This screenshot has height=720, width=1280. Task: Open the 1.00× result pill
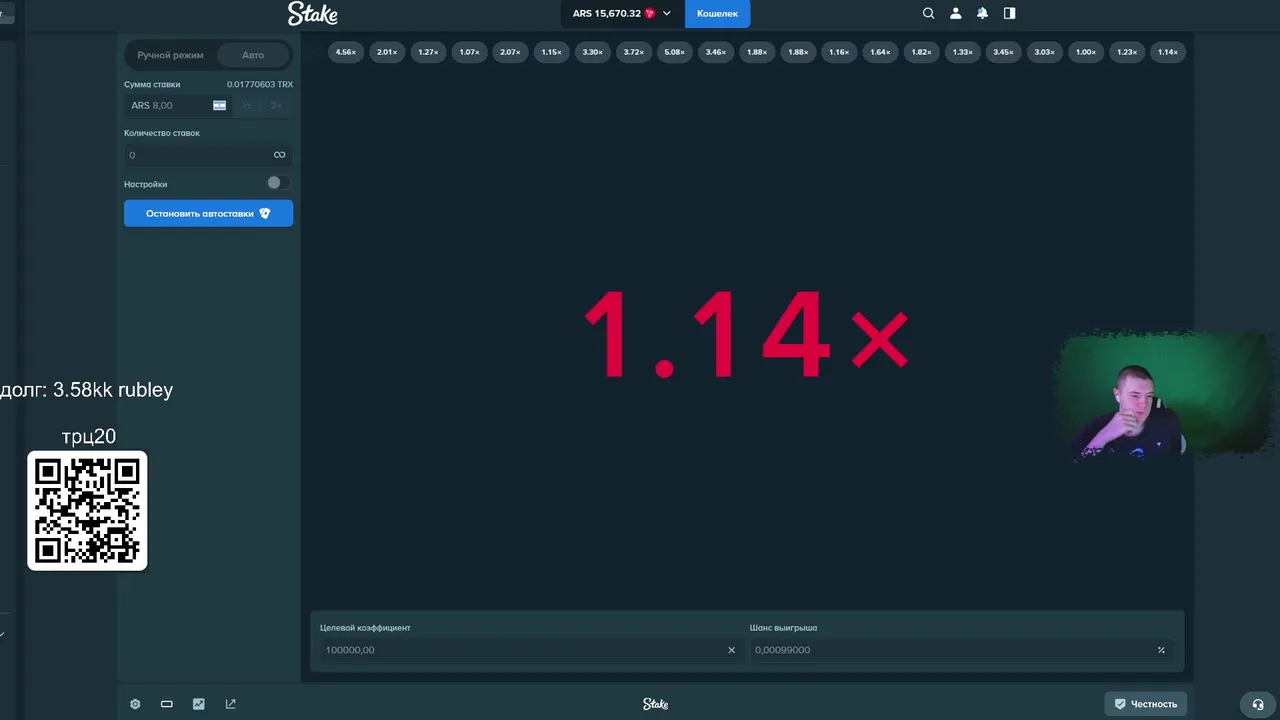(1086, 52)
